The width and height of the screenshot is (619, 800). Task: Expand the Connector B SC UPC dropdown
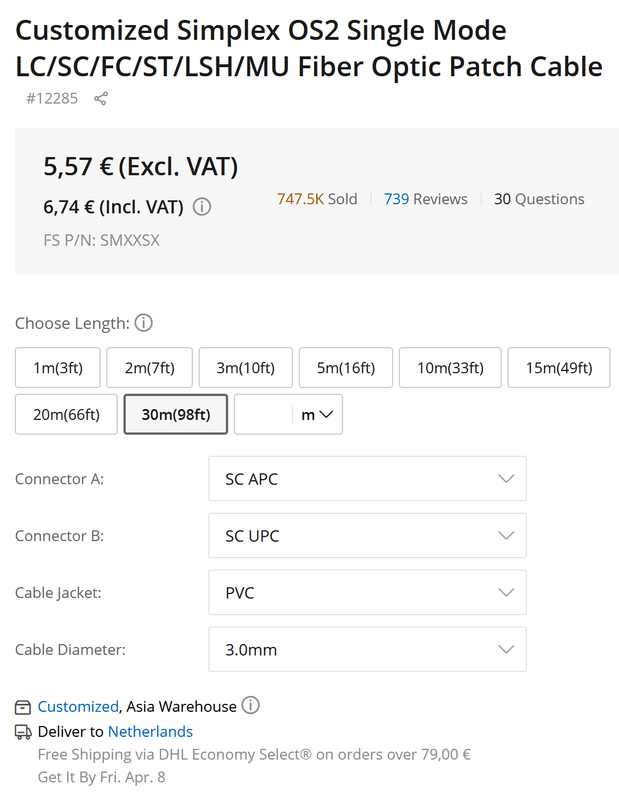367,536
